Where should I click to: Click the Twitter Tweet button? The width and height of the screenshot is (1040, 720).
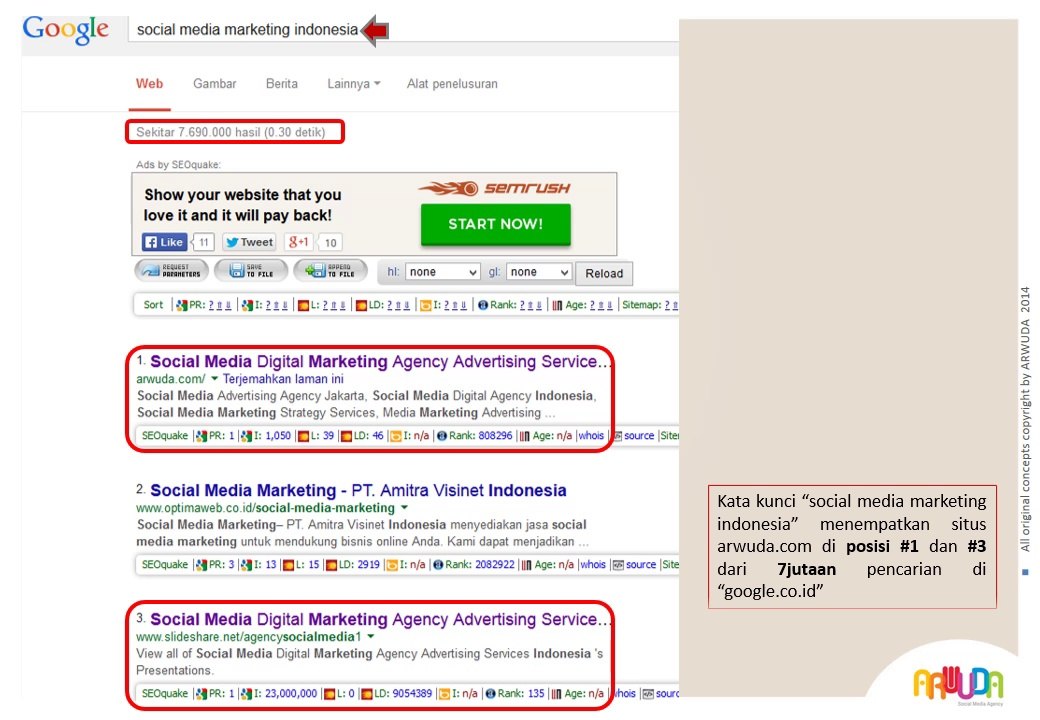click(x=249, y=242)
